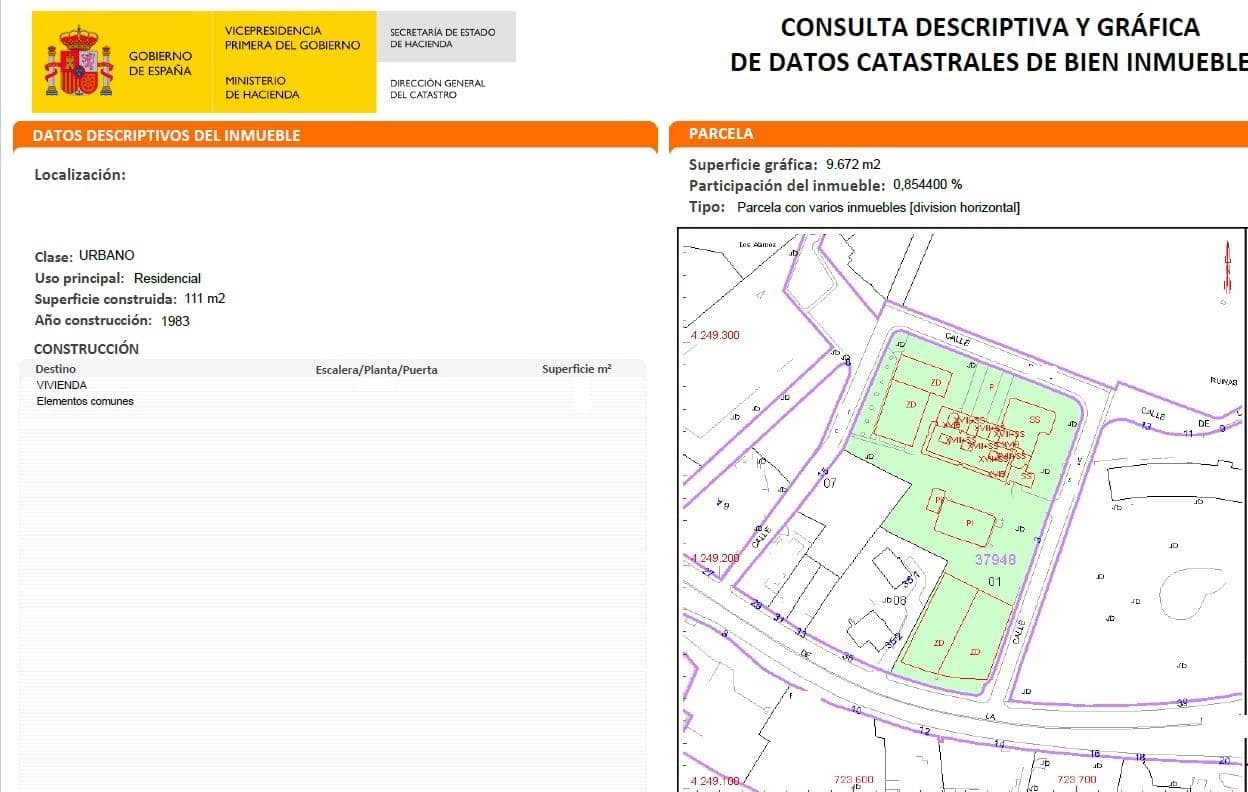The width and height of the screenshot is (1248, 792).
Task: Click the P label between the buildings
Action: [x=991, y=386]
